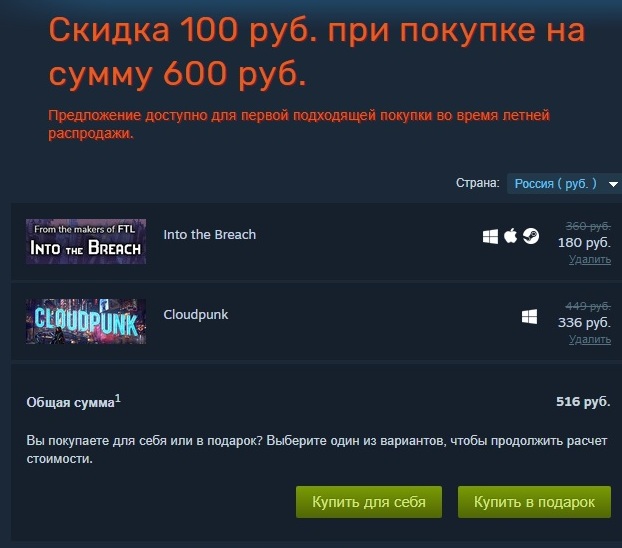Open the Into the Breach title link
This screenshot has width=622, height=548.
[209, 235]
